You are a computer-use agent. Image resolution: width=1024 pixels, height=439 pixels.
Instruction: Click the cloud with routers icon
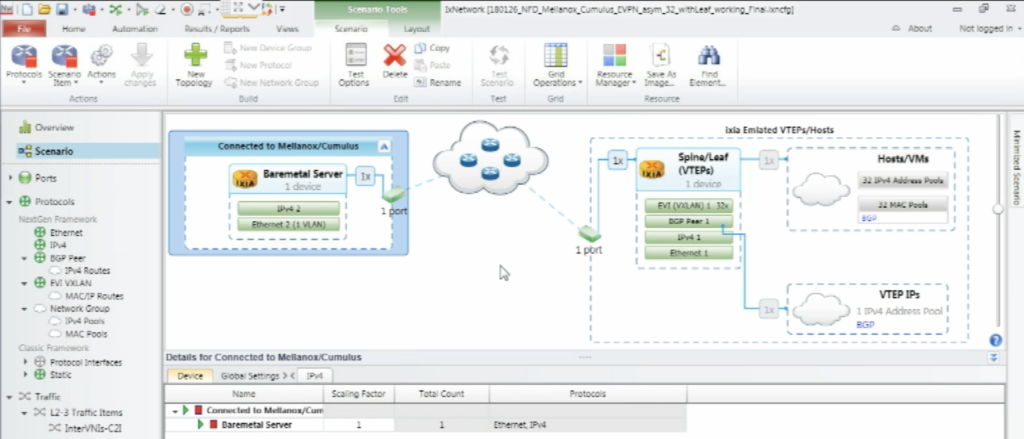(490, 157)
